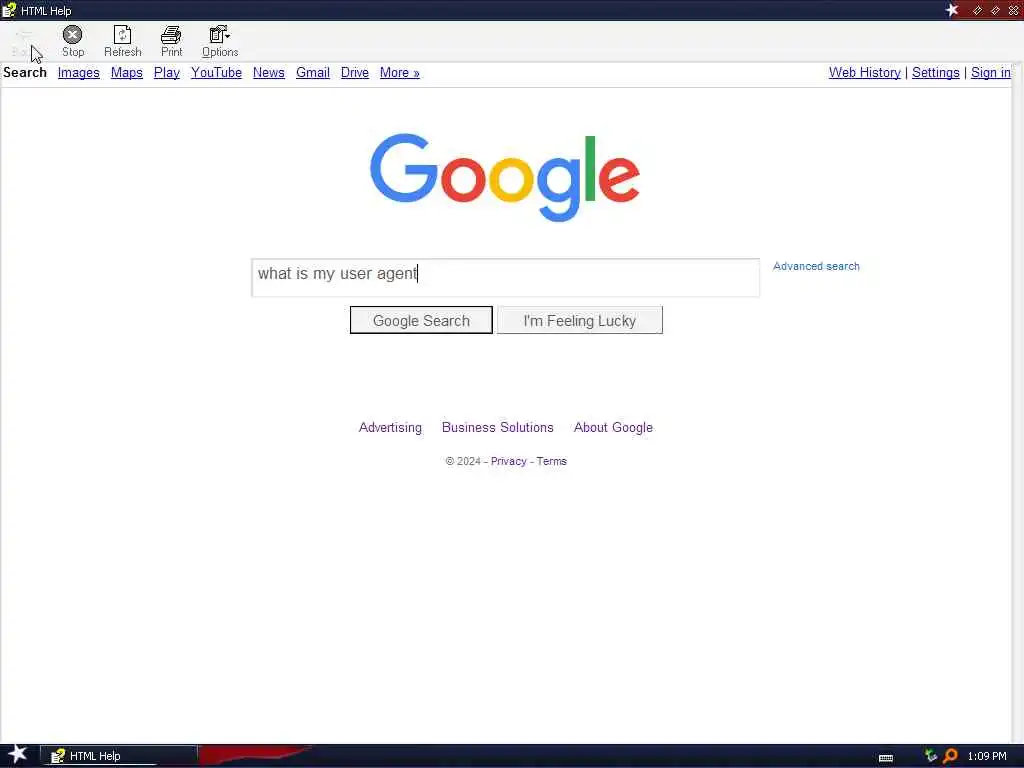
Task: Open the Images link
Action: pos(78,72)
